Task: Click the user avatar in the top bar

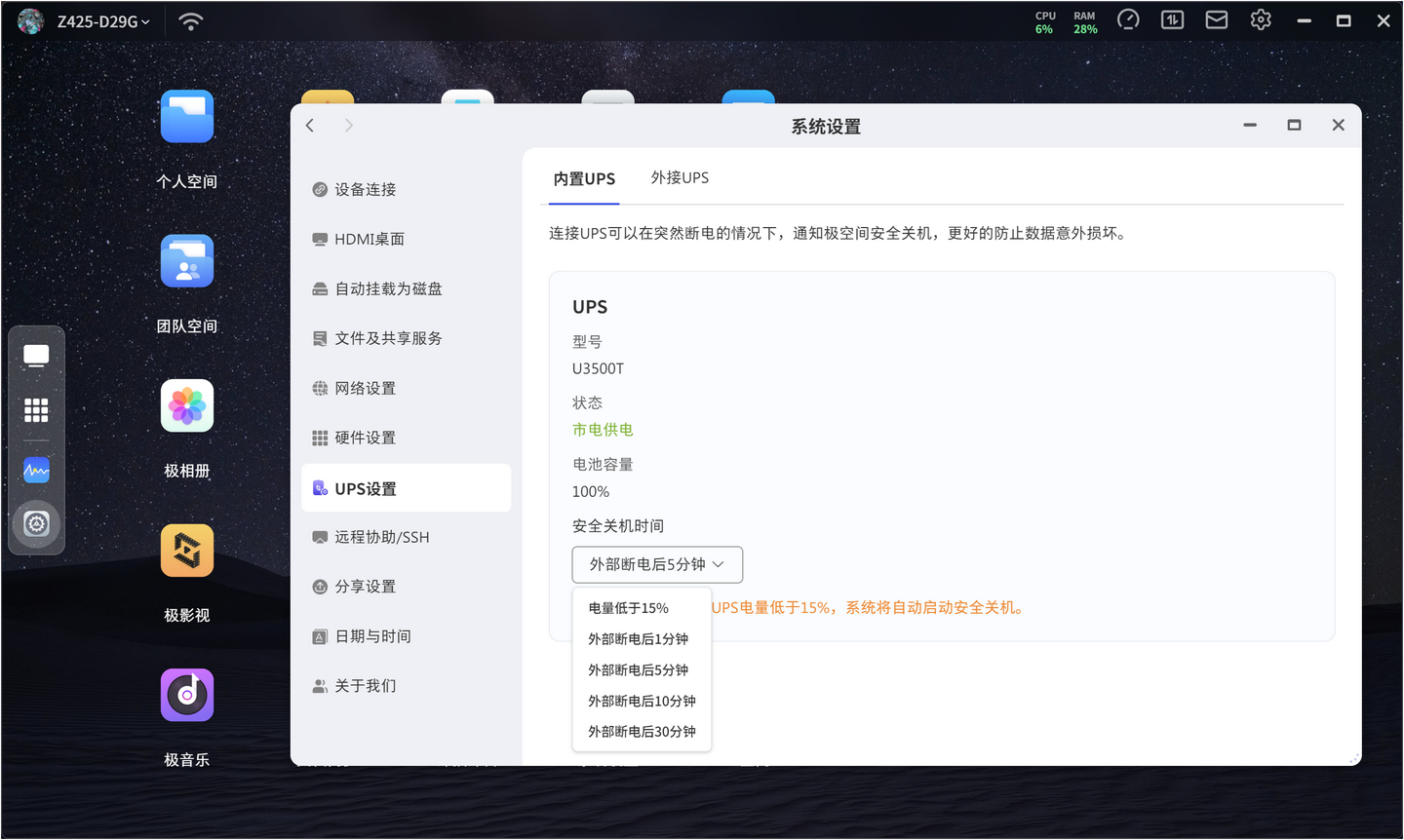Action: [30, 20]
